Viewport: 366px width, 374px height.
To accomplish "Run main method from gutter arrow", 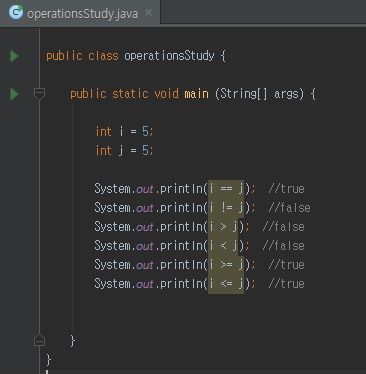I will (14, 94).
